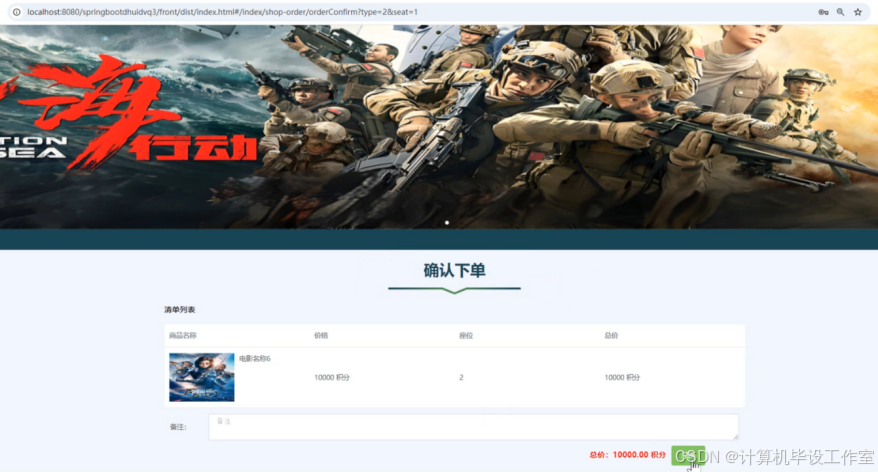Open the 电影名称6 poster thumbnail
This screenshot has height=472, width=878.
pos(202,377)
